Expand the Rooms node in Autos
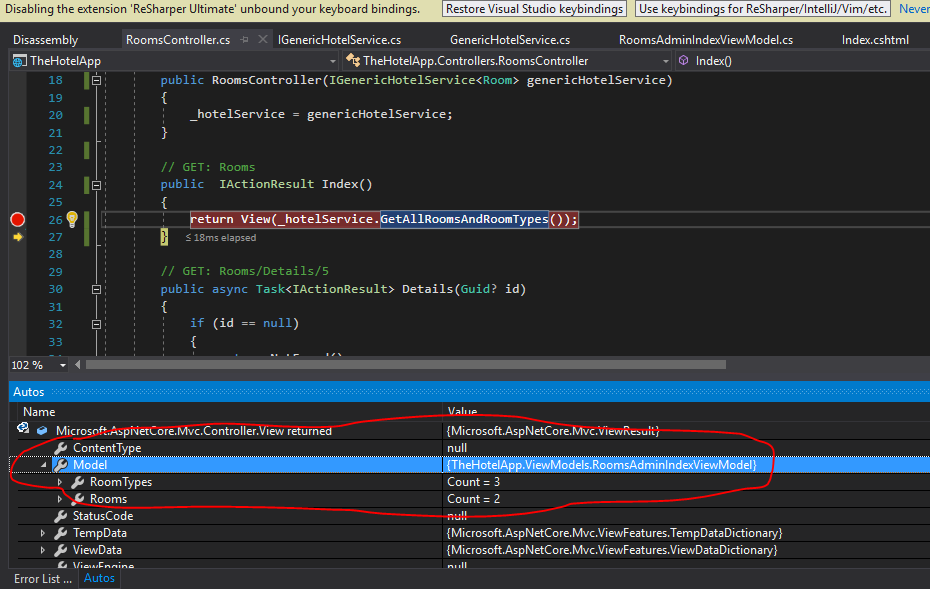 pos(60,499)
